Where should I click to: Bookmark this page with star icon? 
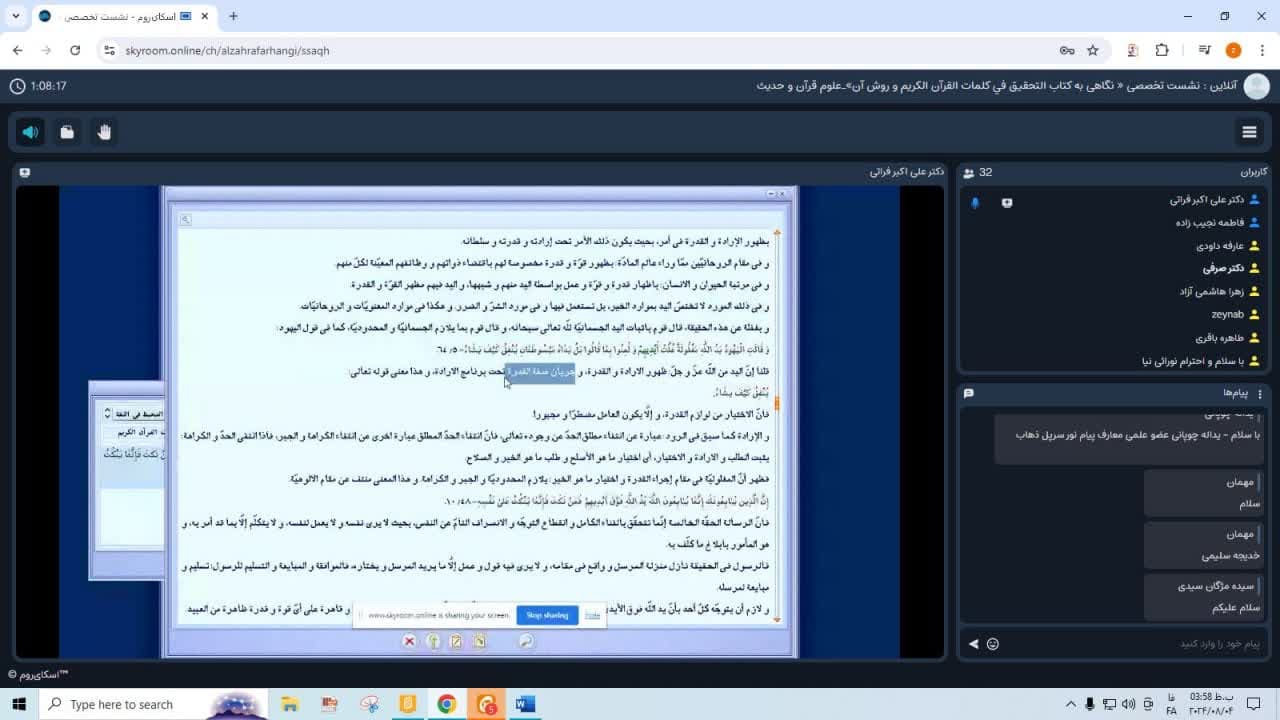(x=1093, y=50)
